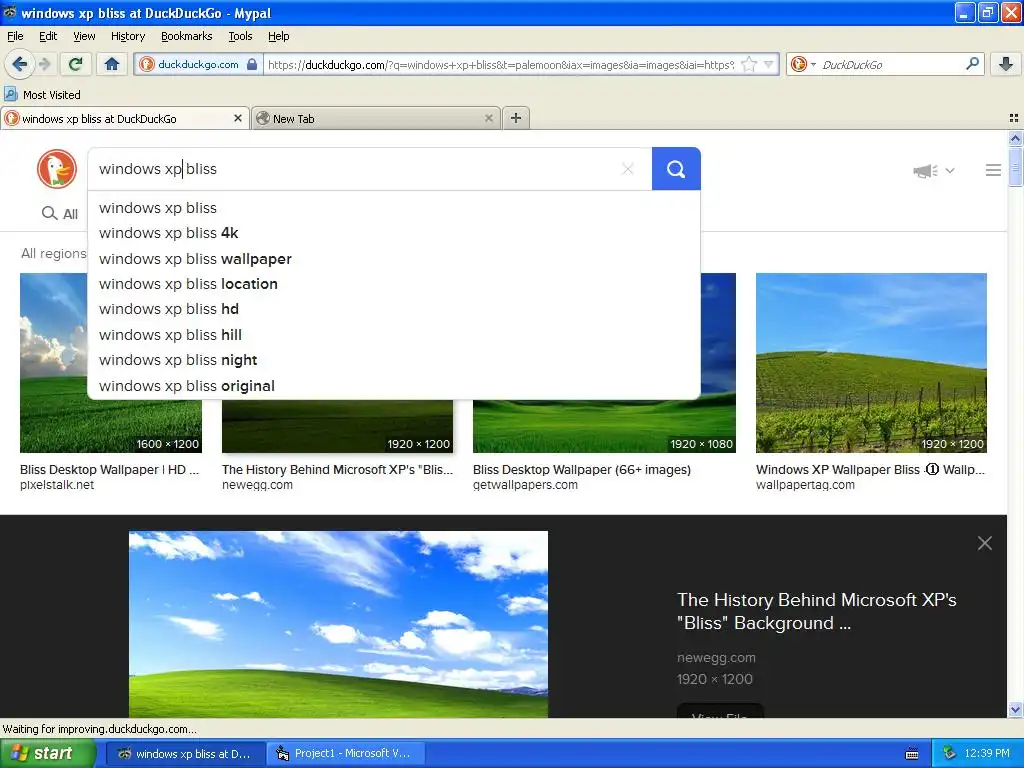
Task: Choose suggestion windows xp bliss night
Action: point(394,360)
